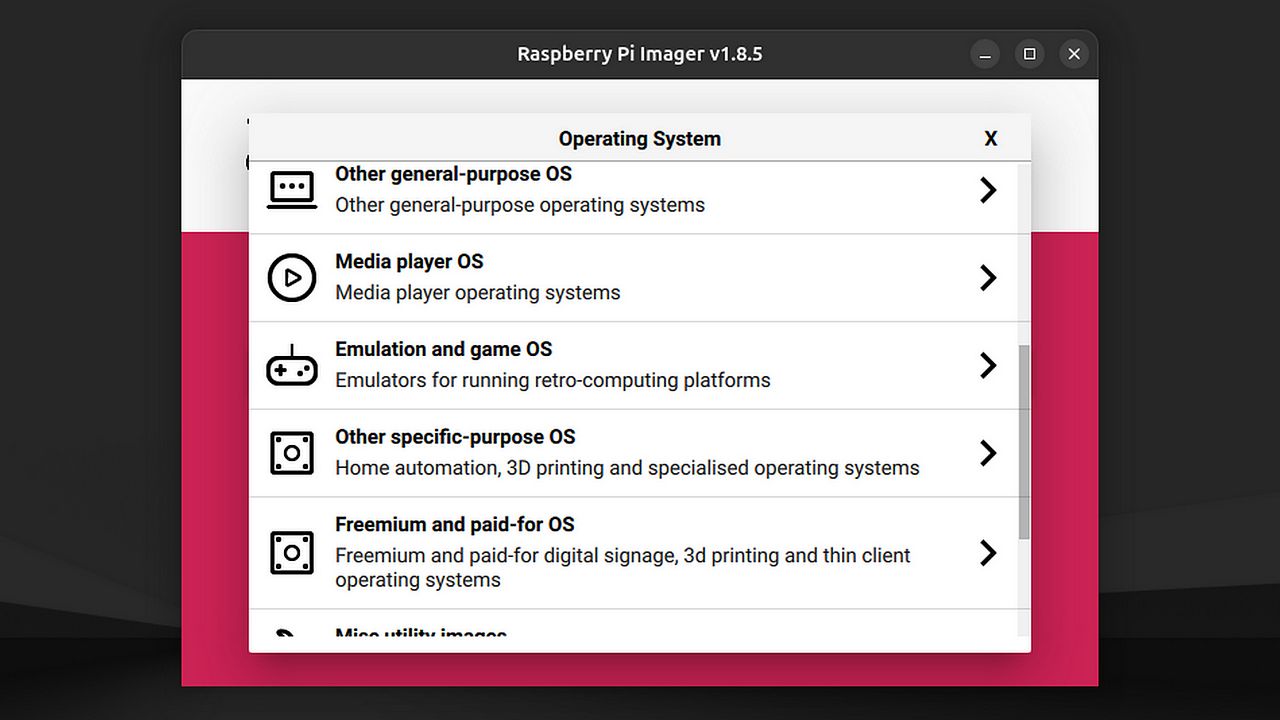
Task: Click the Freemium and paid-for OS icon
Action: pos(292,552)
